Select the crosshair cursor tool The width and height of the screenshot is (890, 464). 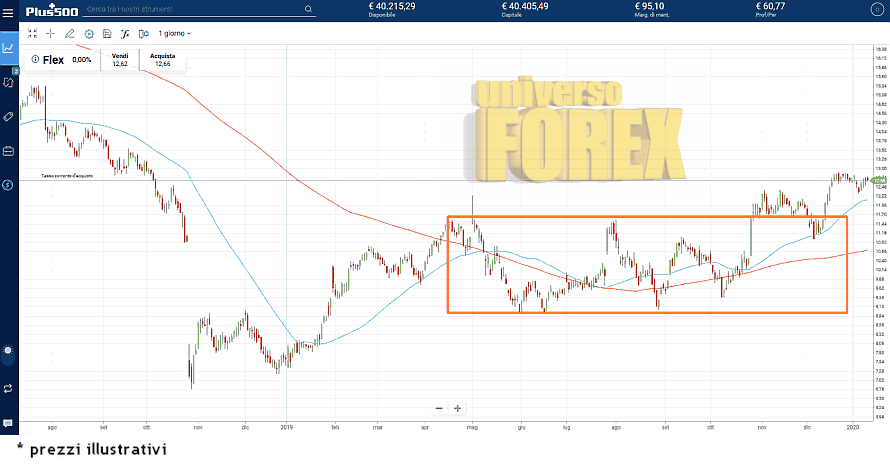pos(50,33)
